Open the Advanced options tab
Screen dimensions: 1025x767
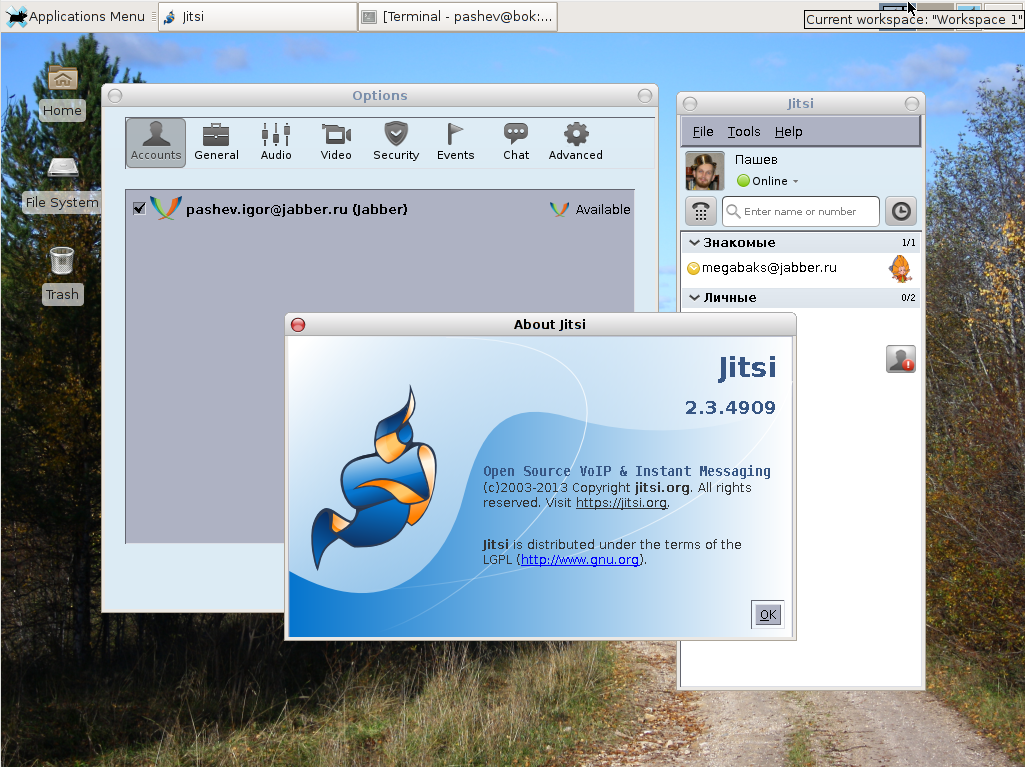[576, 143]
